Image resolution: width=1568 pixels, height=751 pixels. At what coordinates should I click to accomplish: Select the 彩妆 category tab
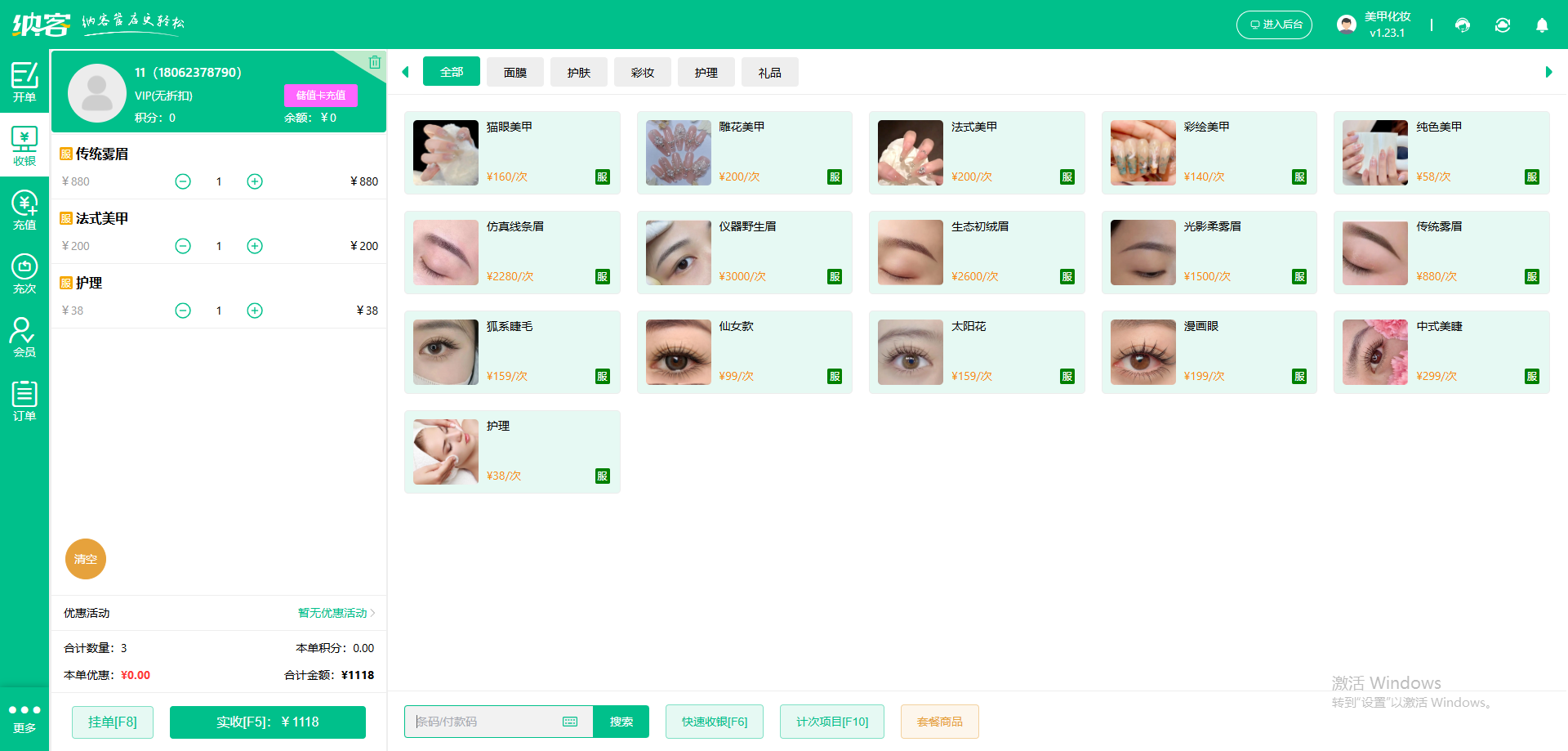pos(643,72)
